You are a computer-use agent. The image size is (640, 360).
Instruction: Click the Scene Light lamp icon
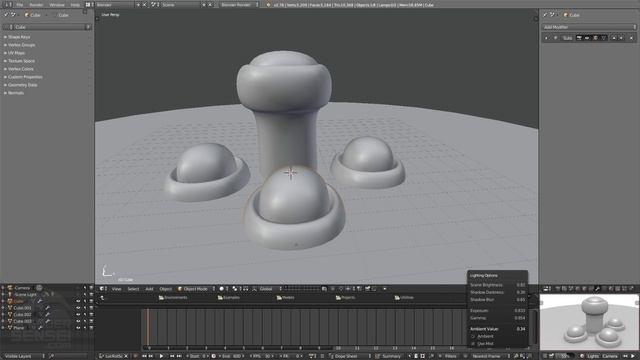[10, 294]
